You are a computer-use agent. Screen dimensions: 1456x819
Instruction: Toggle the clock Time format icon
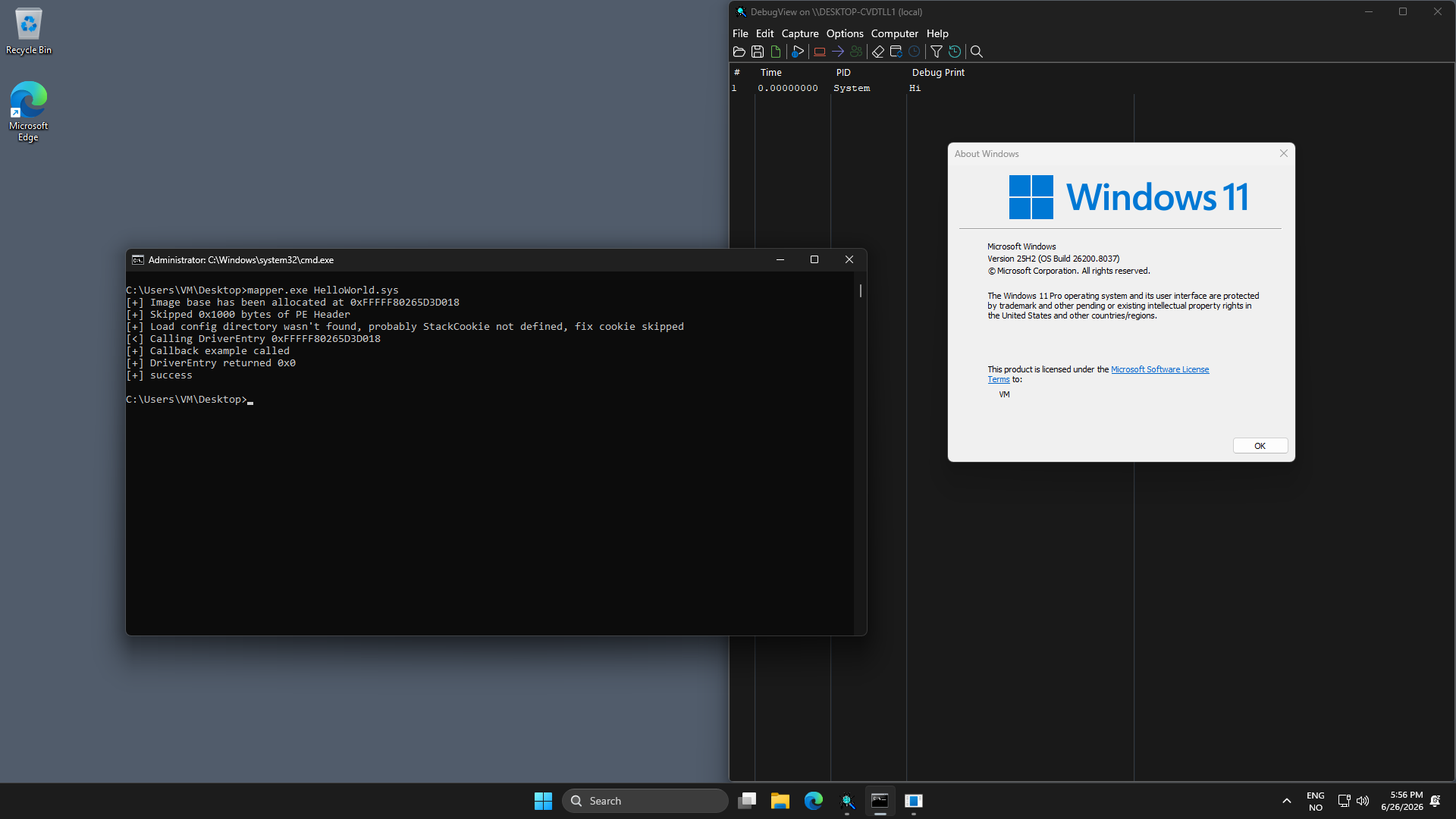point(915,52)
